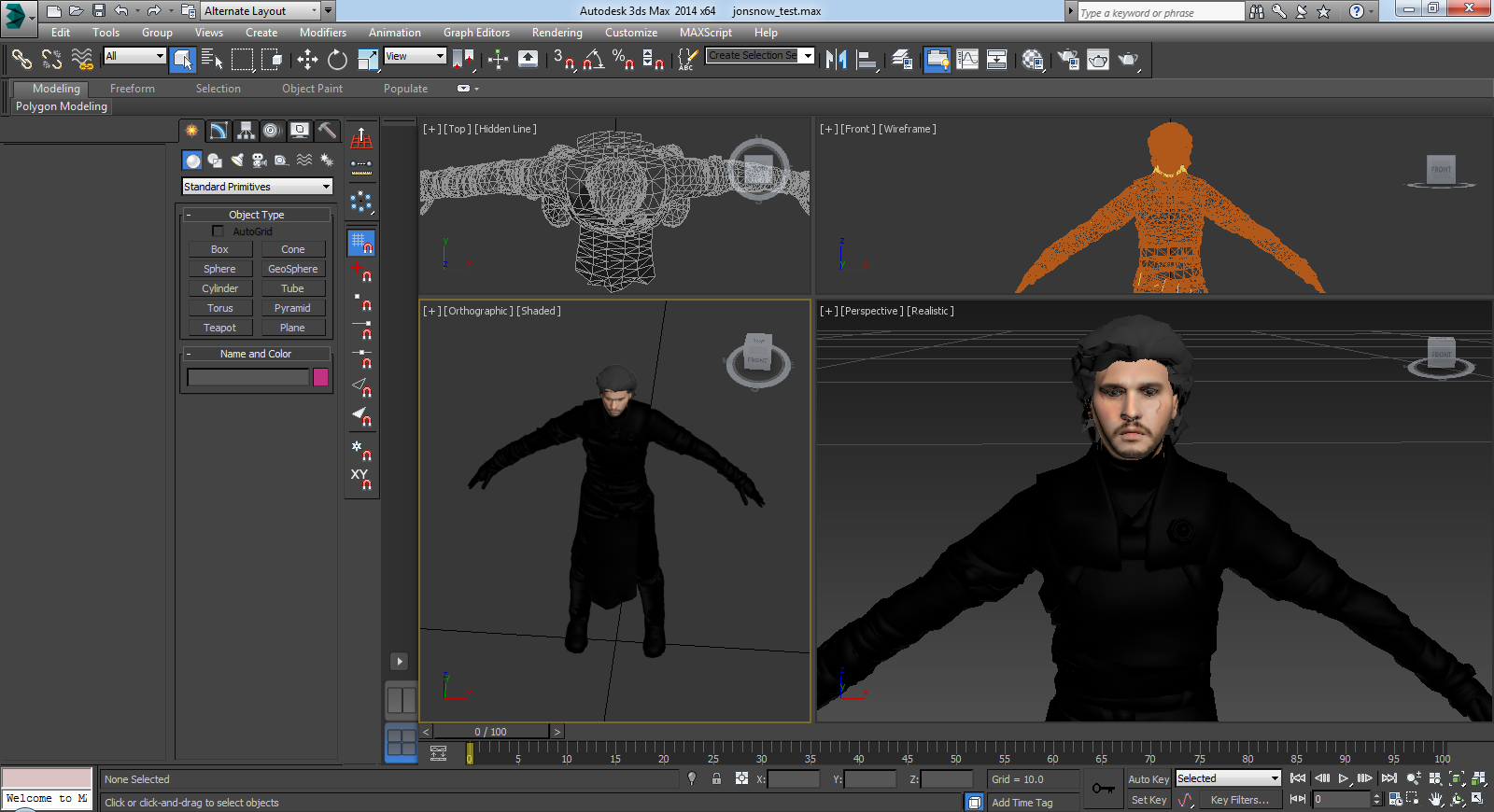
Task: Choose the Select and Rotate tool
Action: [337, 60]
